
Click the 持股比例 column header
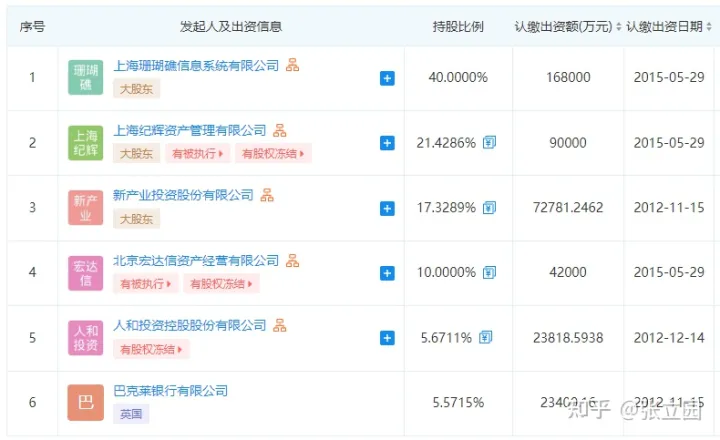[x=458, y=27]
